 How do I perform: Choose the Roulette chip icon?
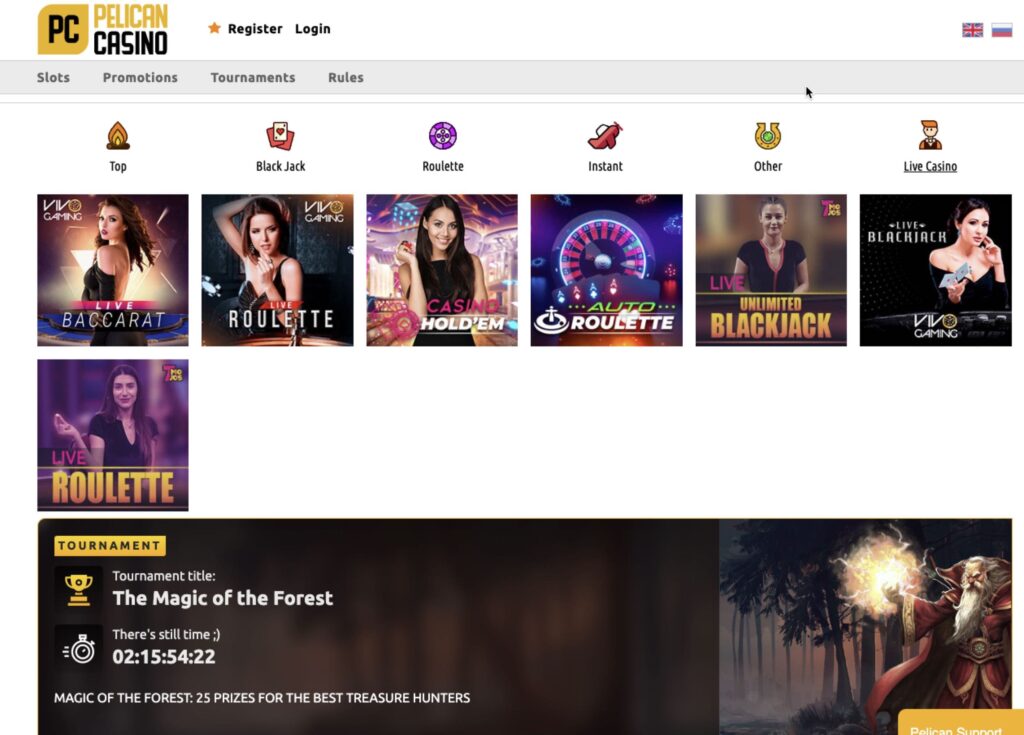(x=443, y=135)
